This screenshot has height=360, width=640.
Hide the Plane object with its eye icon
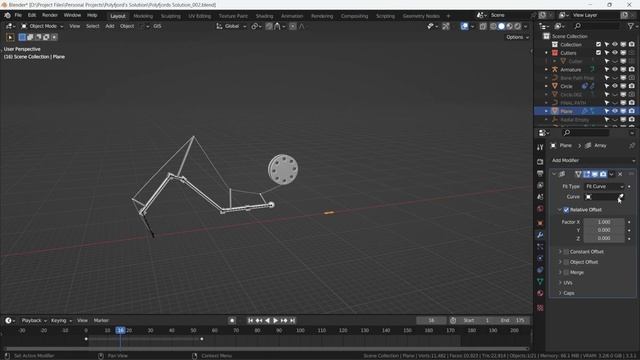(615, 111)
